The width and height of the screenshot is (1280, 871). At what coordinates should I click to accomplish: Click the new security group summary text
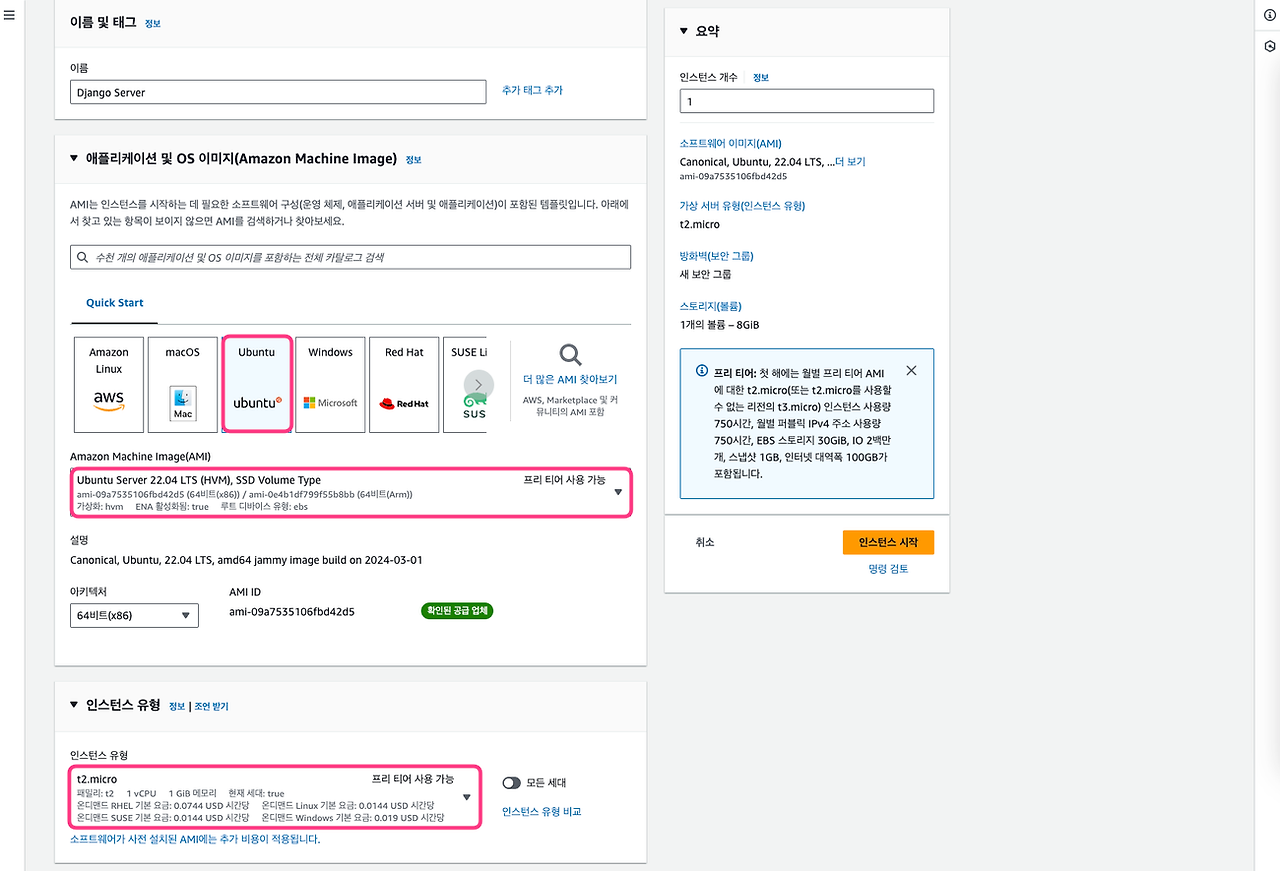(x=705, y=274)
